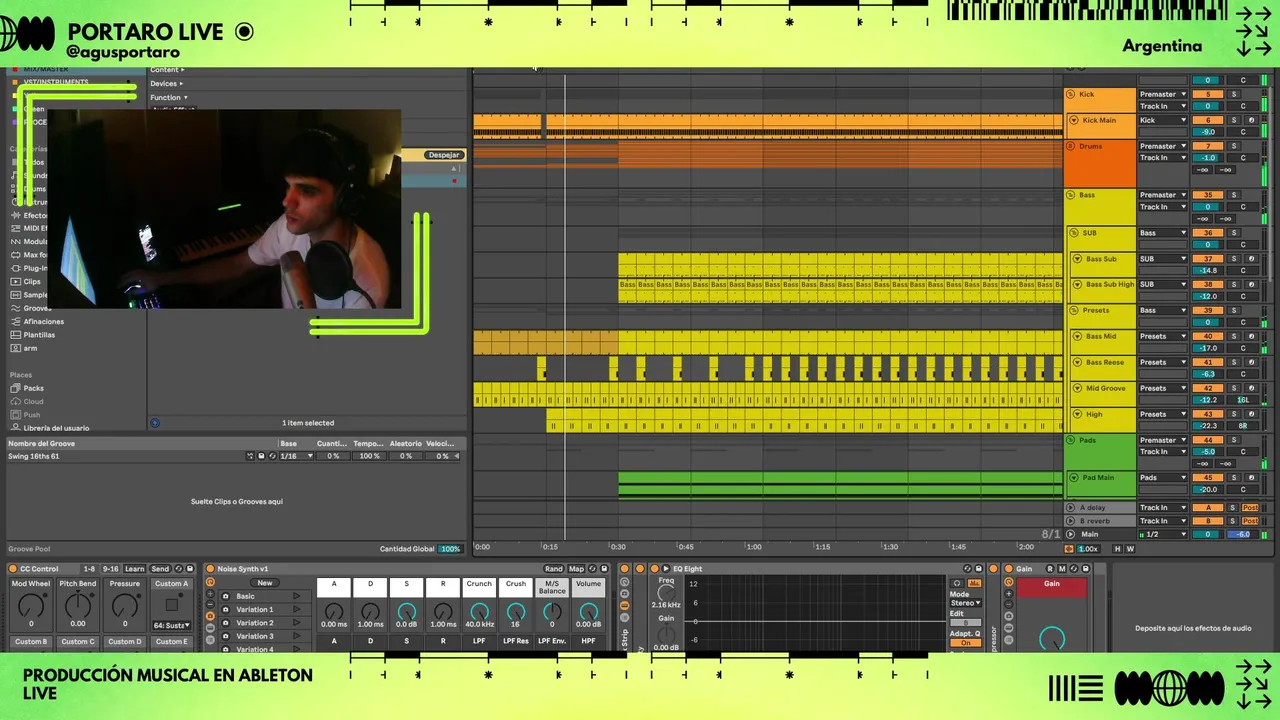Toggle the Pad Main track activator 45
Screen dimensions: 1280x720
[x=1208, y=477]
